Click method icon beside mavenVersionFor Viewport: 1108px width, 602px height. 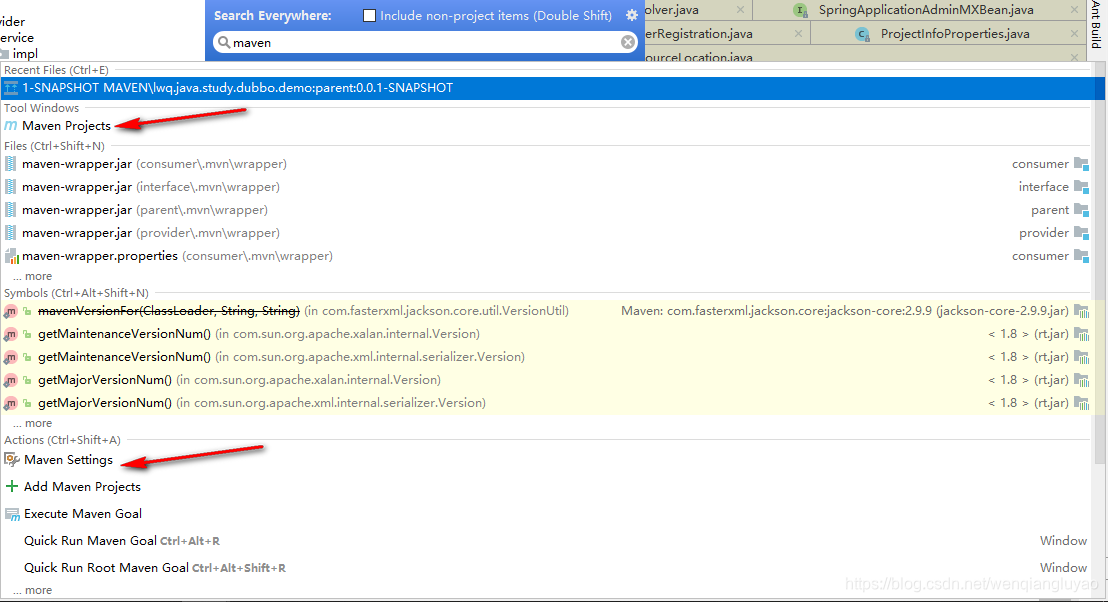pos(10,312)
